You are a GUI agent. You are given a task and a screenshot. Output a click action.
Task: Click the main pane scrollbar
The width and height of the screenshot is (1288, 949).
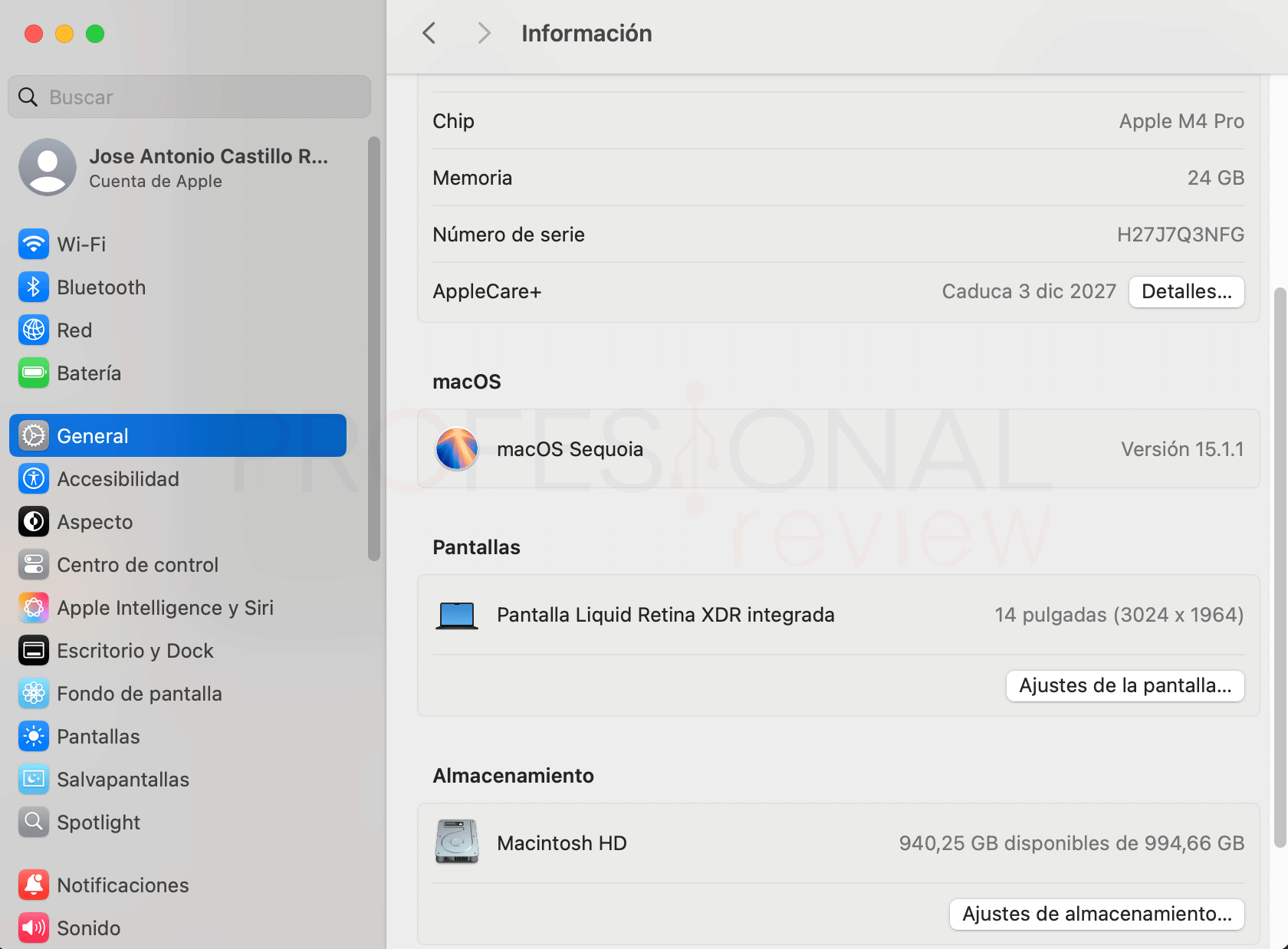click(1280, 568)
